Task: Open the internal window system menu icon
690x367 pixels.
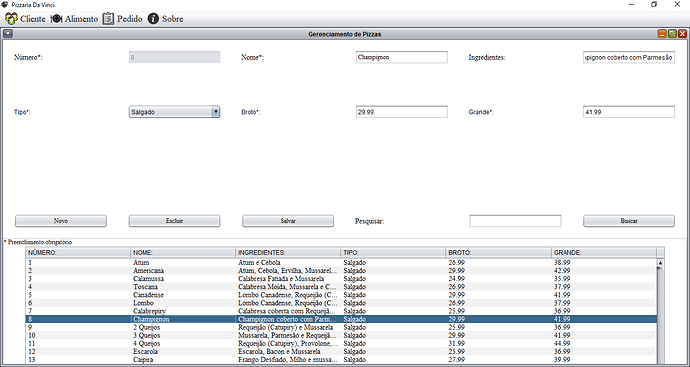Action: click(x=7, y=34)
